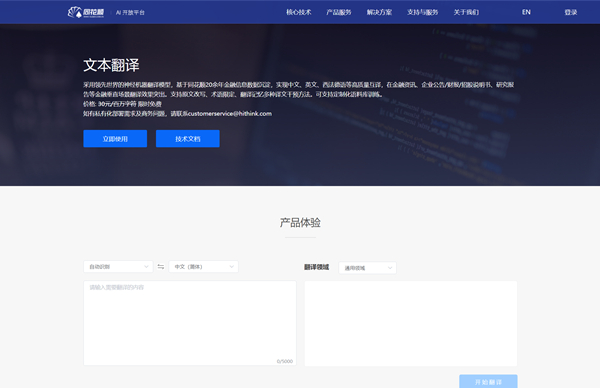The width and height of the screenshot is (600, 388).
Task: Expand the 通用领域 translation domain dropdown
Action: click(x=367, y=268)
